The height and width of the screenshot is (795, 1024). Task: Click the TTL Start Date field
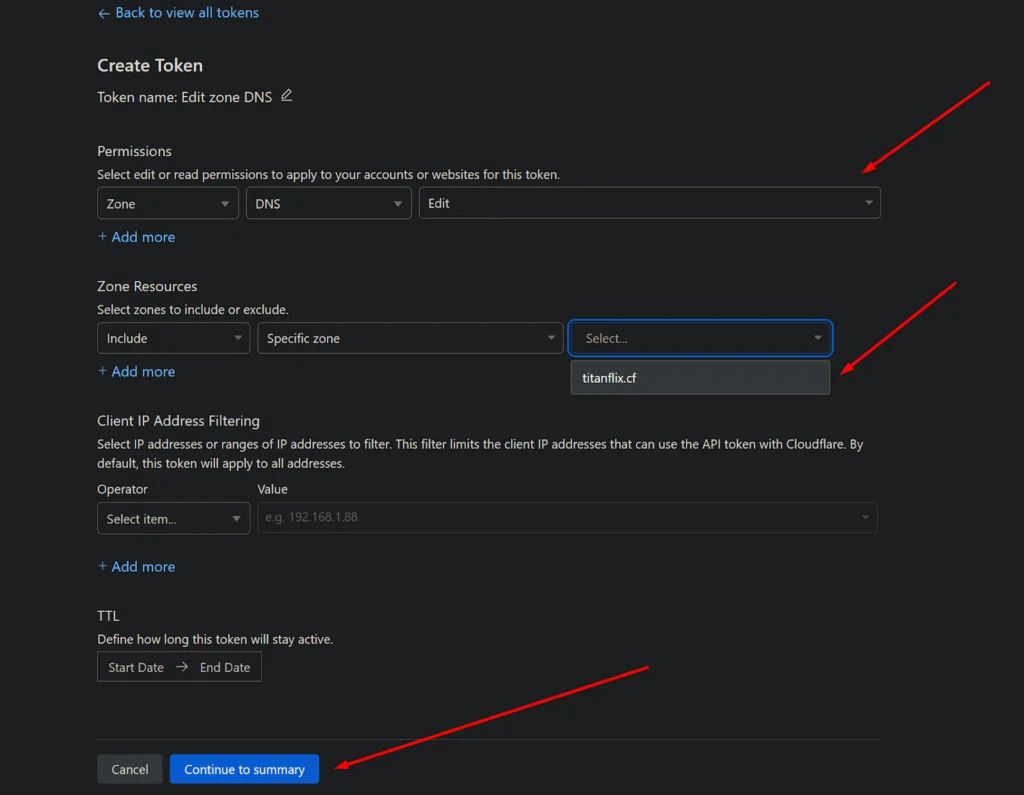click(136, 668)
